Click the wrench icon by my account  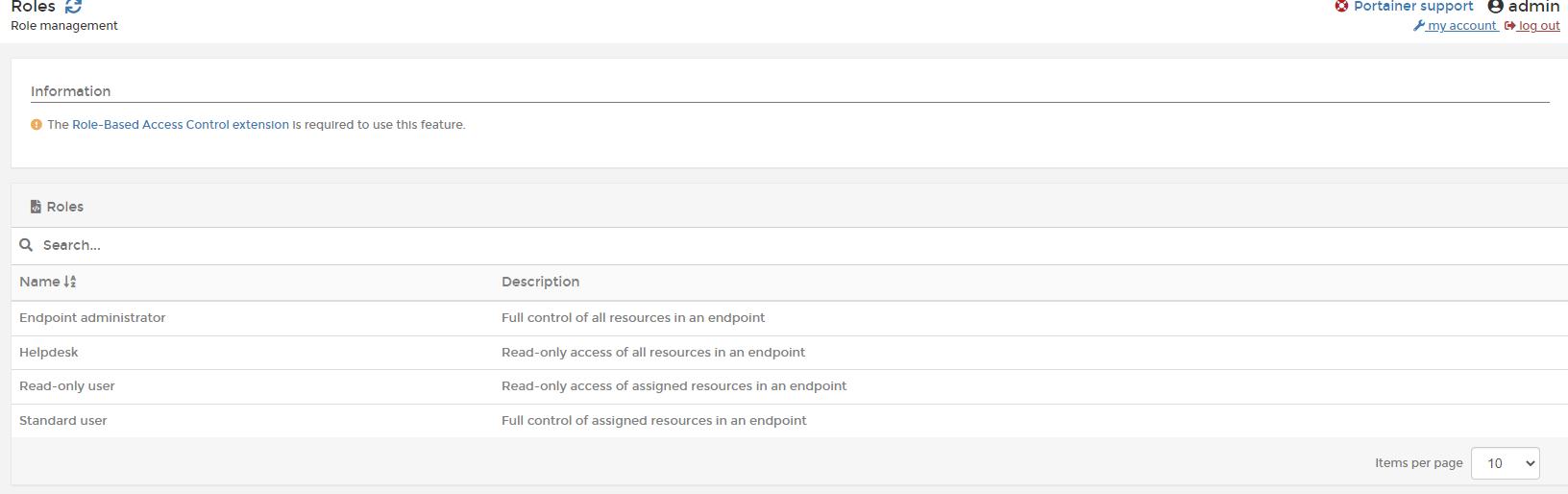pos(1418,26)
